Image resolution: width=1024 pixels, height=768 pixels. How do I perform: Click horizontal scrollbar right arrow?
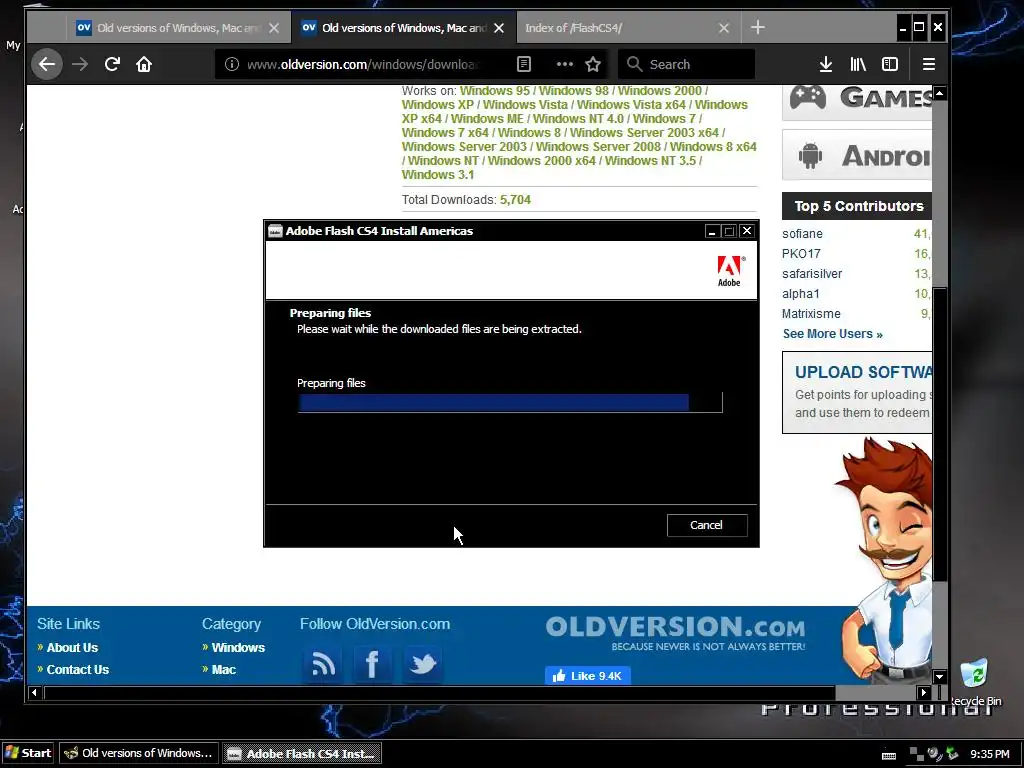[923, 692]
